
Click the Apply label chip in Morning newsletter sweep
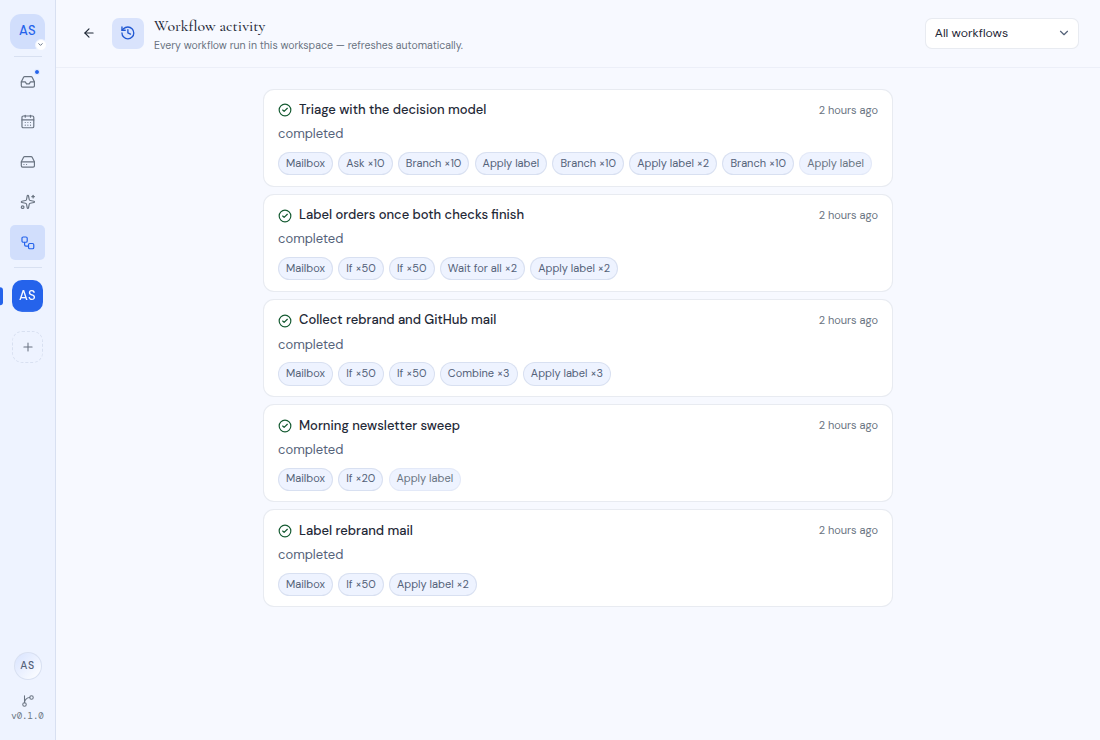tap(424, 479)
